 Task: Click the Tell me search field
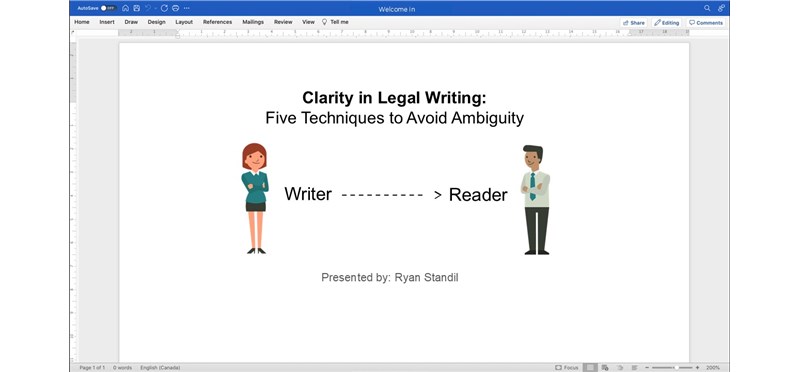(x=339, y=22)
